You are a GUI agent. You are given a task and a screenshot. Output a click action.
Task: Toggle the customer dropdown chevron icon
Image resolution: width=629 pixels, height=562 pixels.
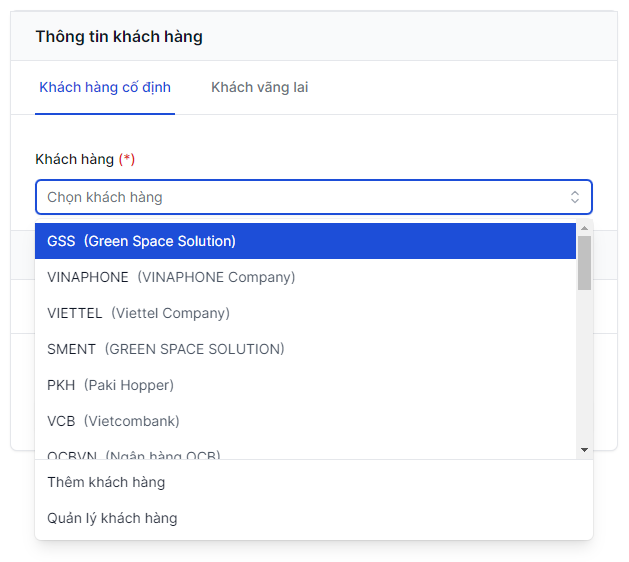click(x=575, y=197)
